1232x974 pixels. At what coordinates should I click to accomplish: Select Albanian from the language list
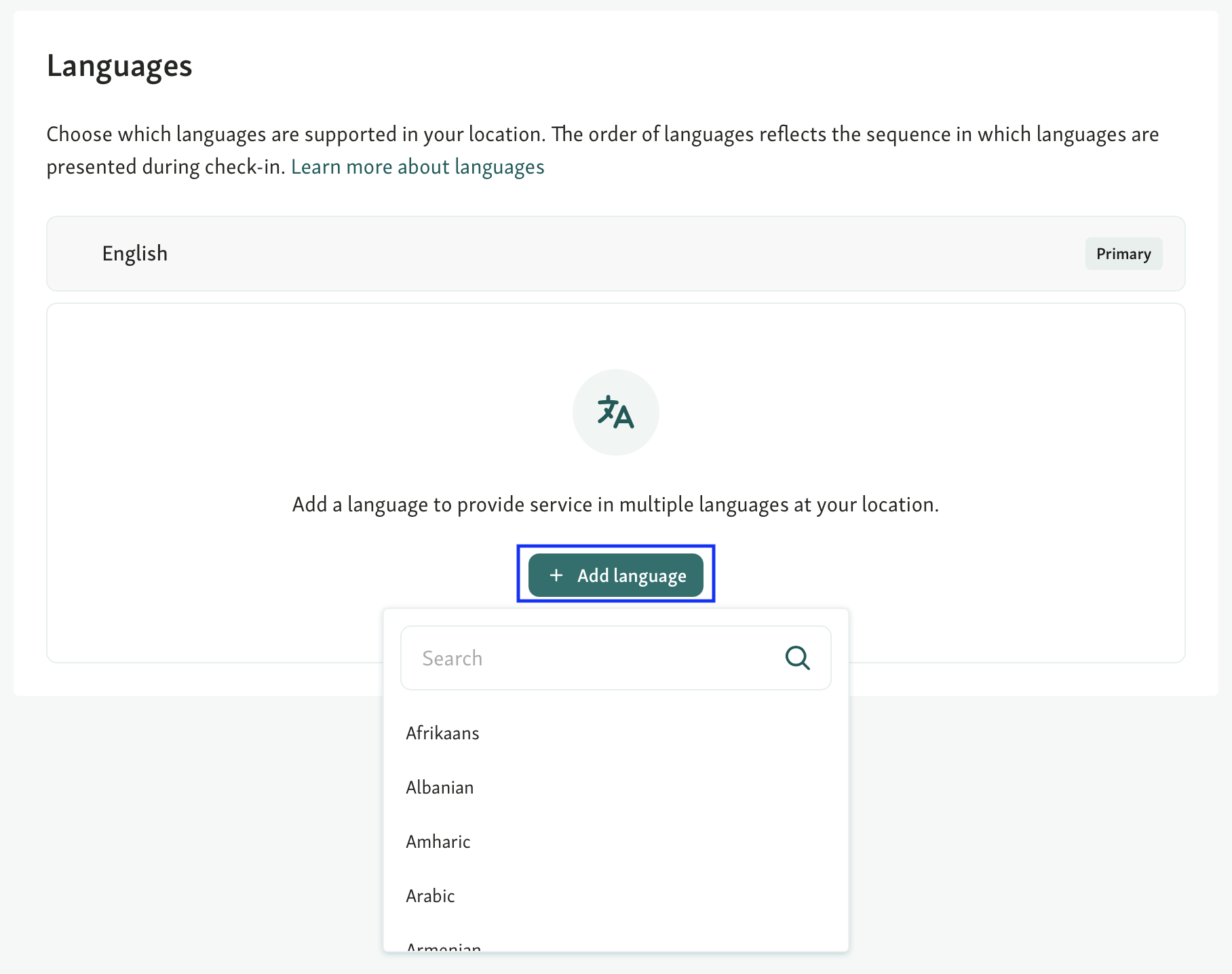click(x=440, y=787)
